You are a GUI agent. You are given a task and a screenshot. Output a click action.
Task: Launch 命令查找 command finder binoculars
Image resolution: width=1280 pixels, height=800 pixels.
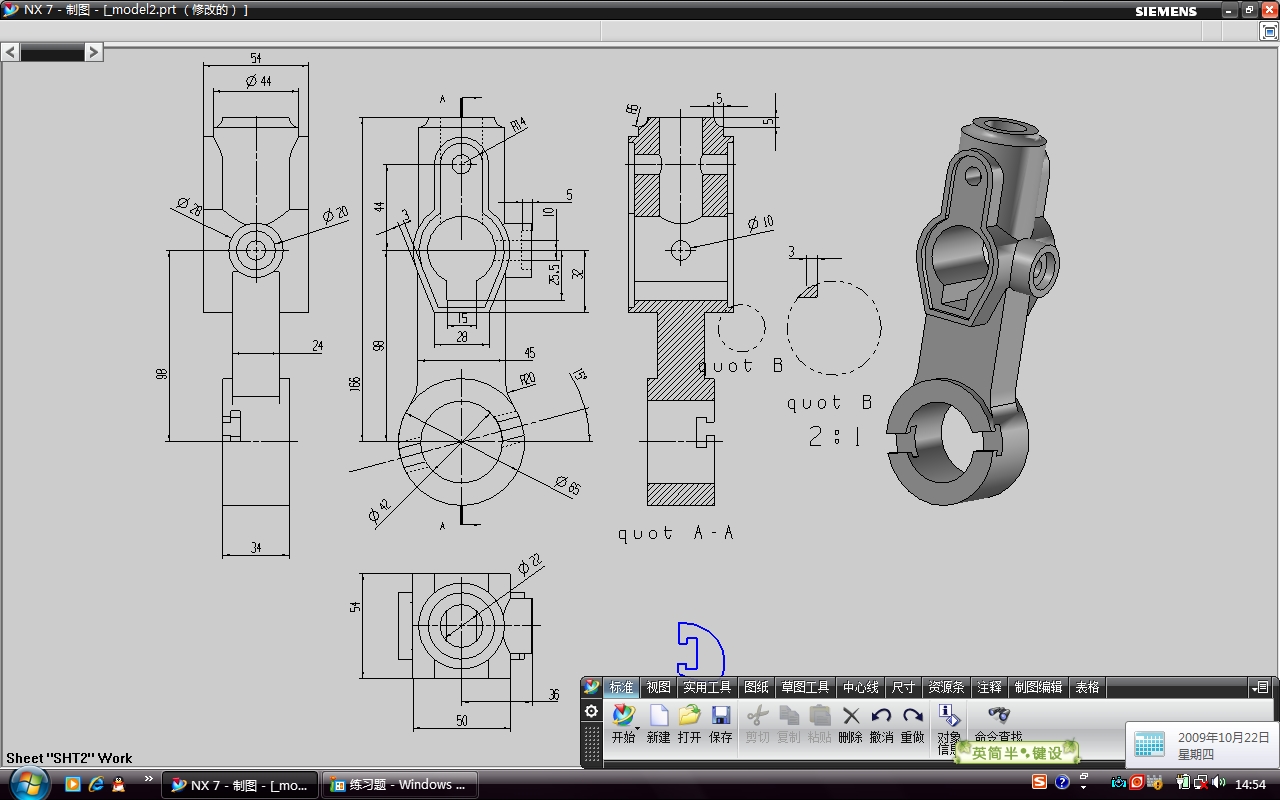pos(998,722)
